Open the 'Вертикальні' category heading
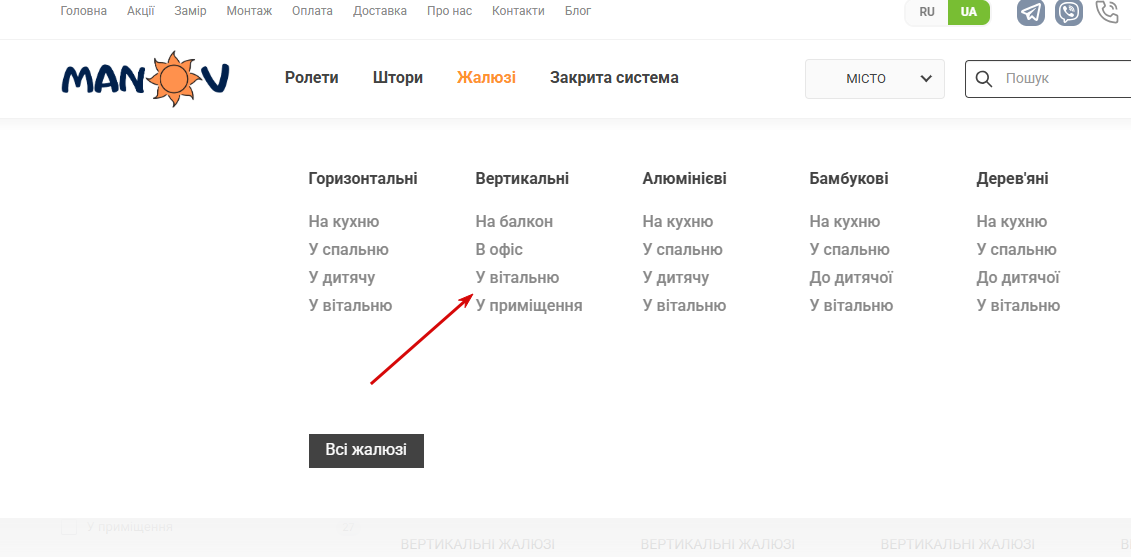Viewport: 1131px width, 557px height. click(x=522, y=179)
